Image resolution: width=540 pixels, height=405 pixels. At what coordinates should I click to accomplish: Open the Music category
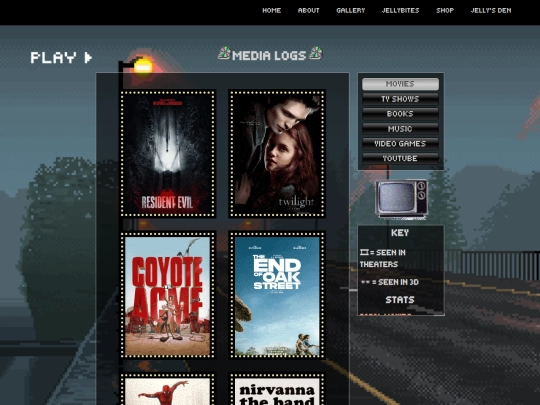pos(400,129)
